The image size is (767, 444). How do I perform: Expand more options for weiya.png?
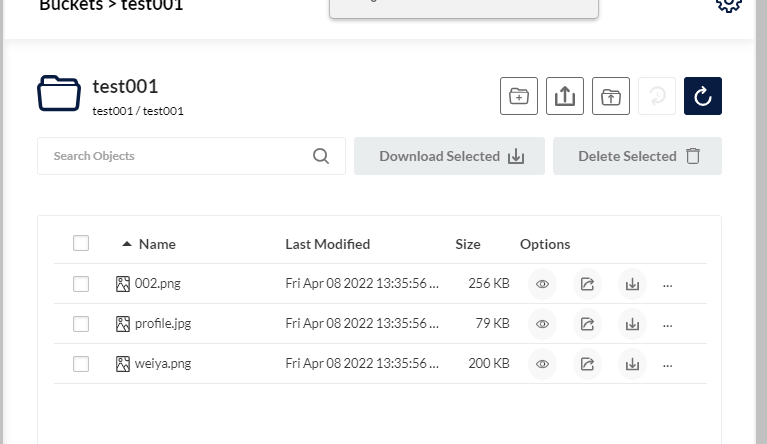pos(668,364)
